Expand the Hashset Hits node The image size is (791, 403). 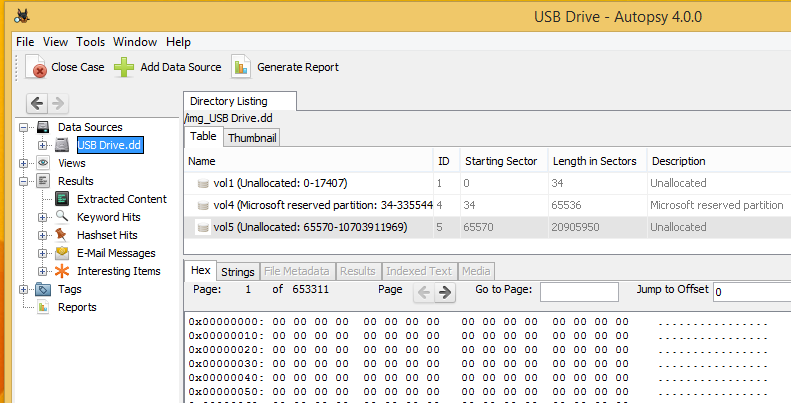(x=42, y=236)
